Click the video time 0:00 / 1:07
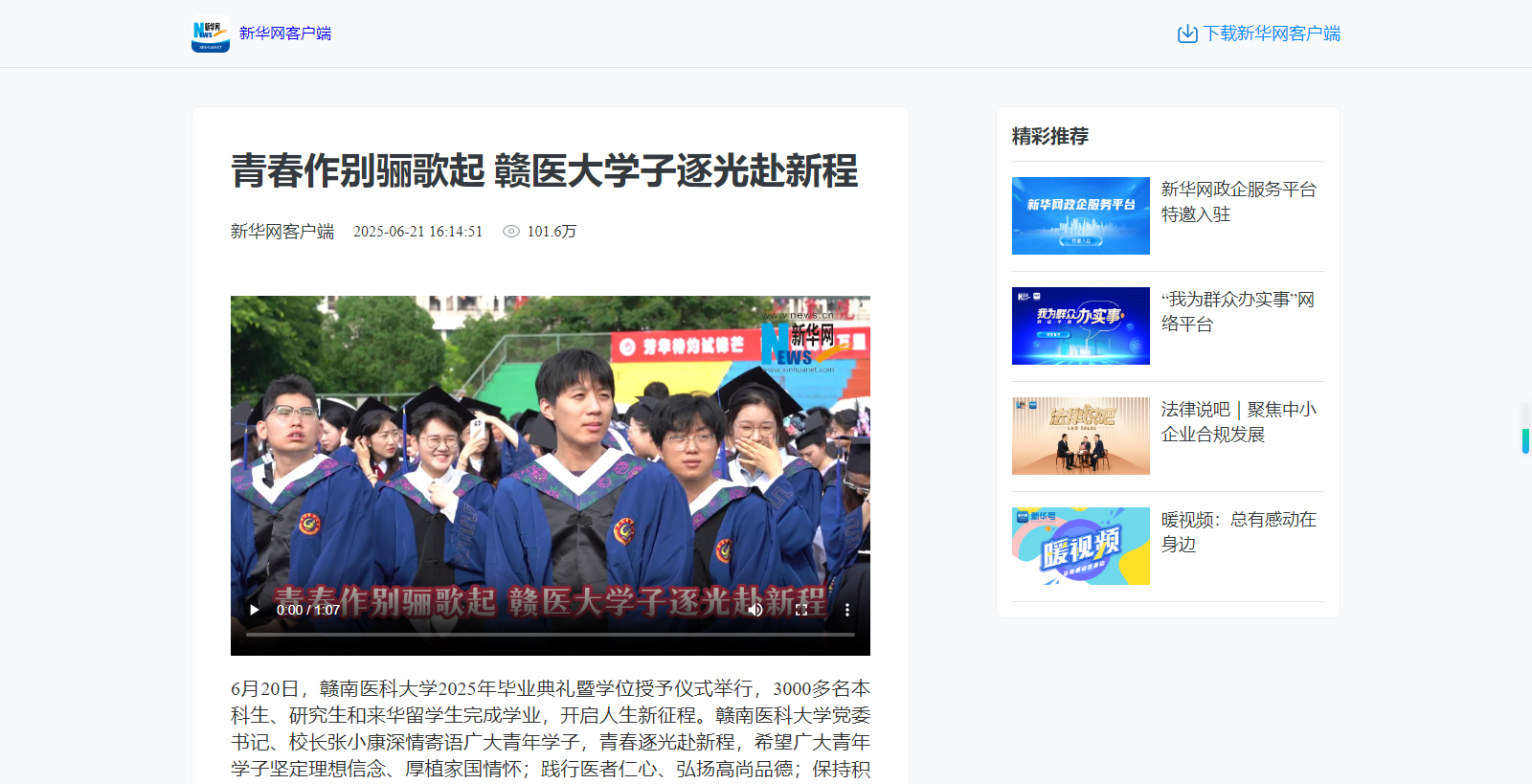This screenshot has height=784, width=1532. pos(308,610)
